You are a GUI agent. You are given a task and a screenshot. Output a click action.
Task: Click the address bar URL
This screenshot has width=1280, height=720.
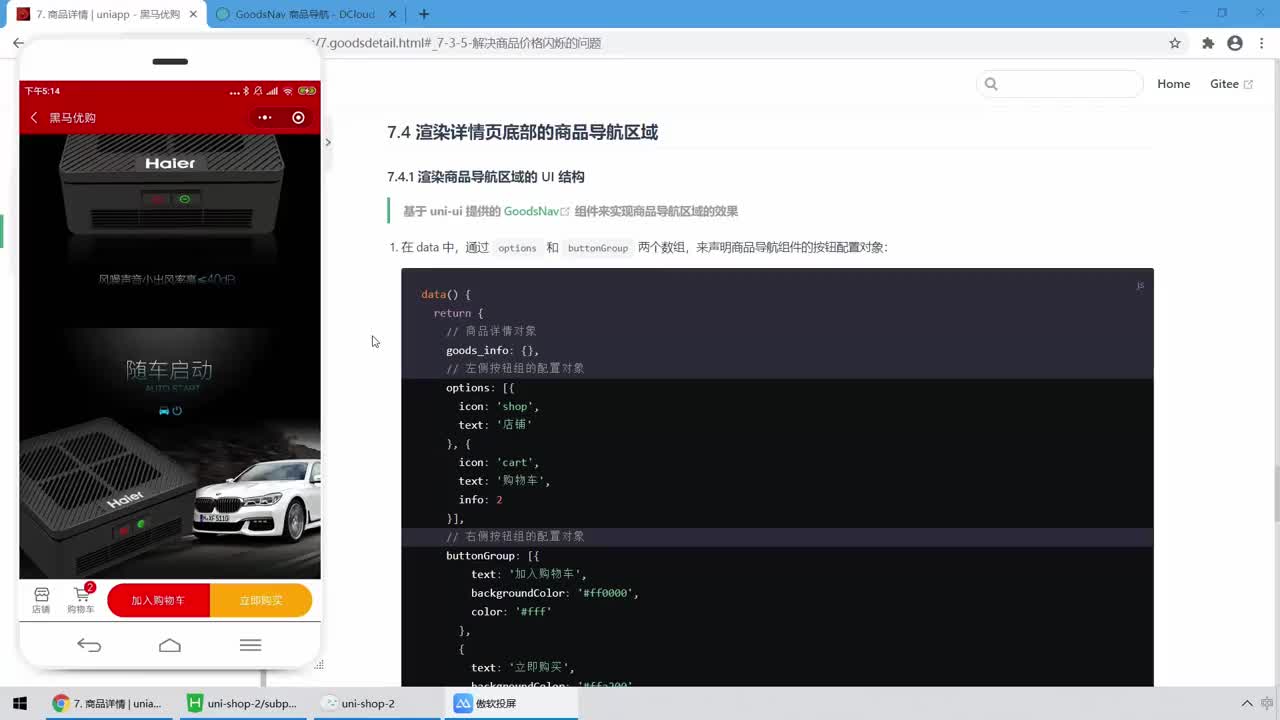point(460,43)
